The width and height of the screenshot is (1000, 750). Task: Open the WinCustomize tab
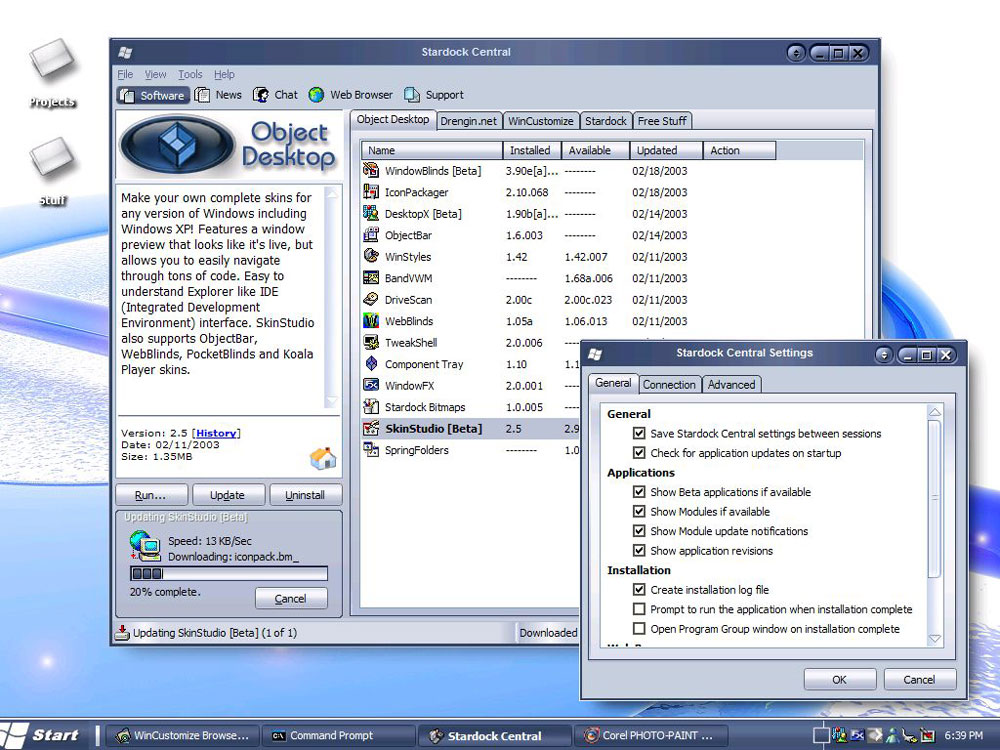pyautogui.click(x=540, y=121)
